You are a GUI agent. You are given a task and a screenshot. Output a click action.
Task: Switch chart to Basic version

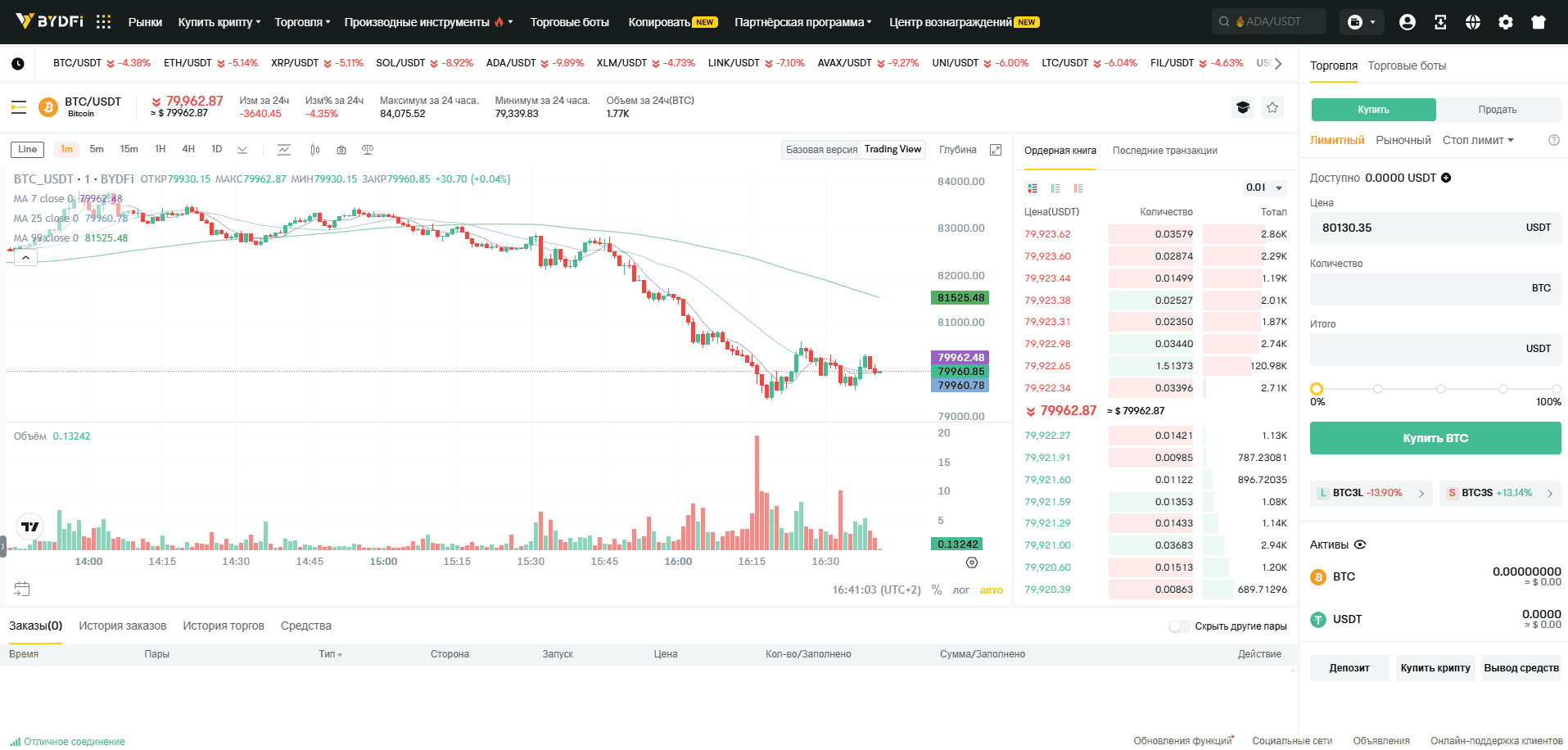(821, 149)
